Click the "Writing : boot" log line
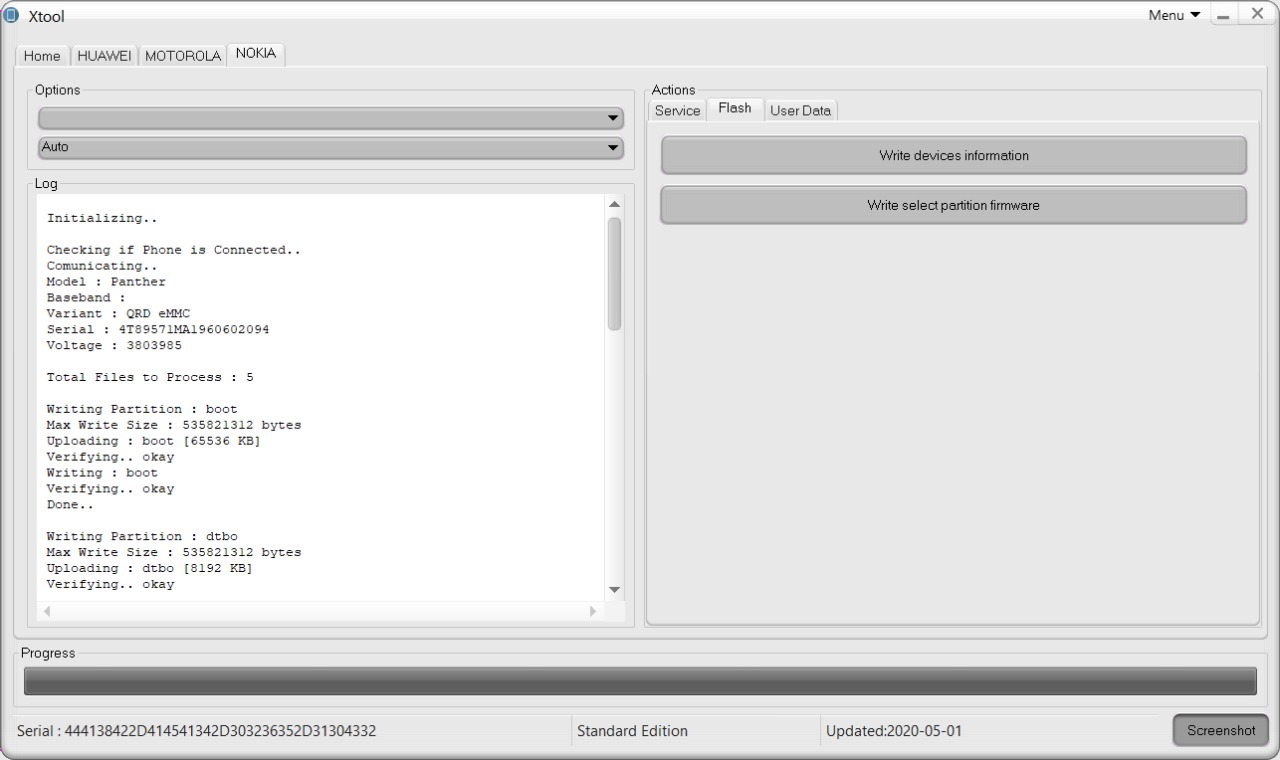 [x=102, y=473]
